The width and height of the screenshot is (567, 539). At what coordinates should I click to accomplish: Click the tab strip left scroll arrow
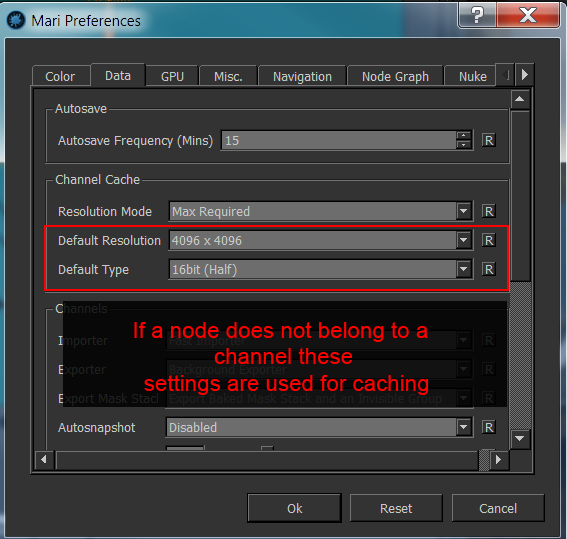point(505,75)
